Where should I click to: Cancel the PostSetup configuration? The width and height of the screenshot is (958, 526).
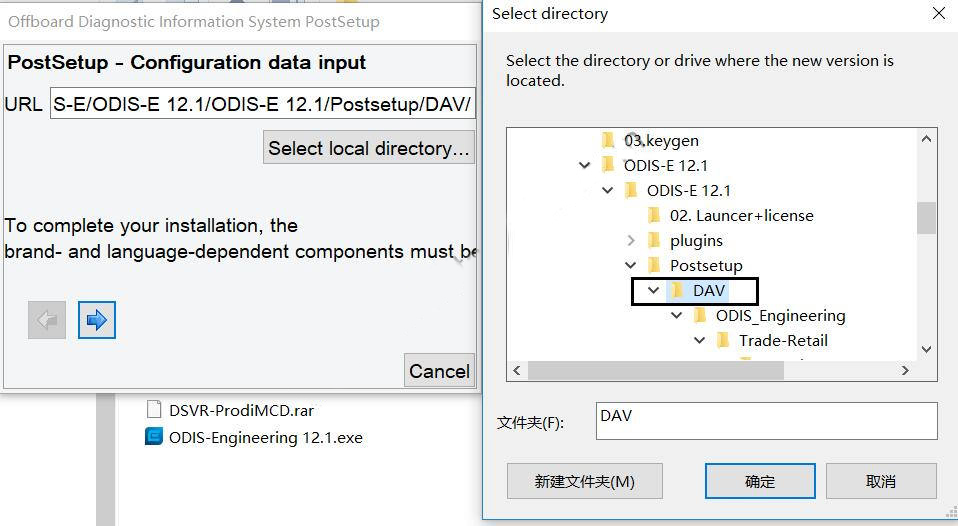(x=439, y=371)
